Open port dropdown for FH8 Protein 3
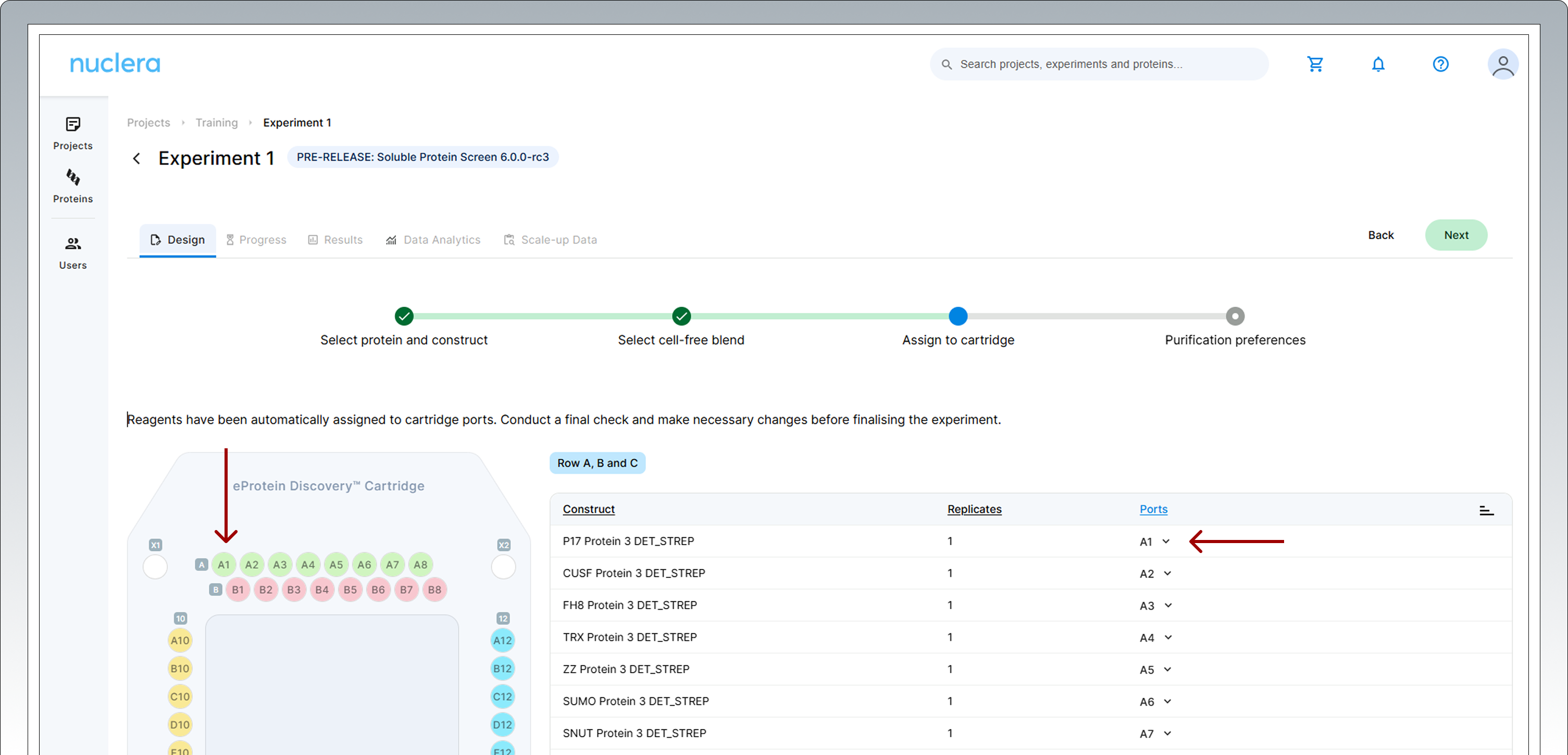 point(1155,606)
